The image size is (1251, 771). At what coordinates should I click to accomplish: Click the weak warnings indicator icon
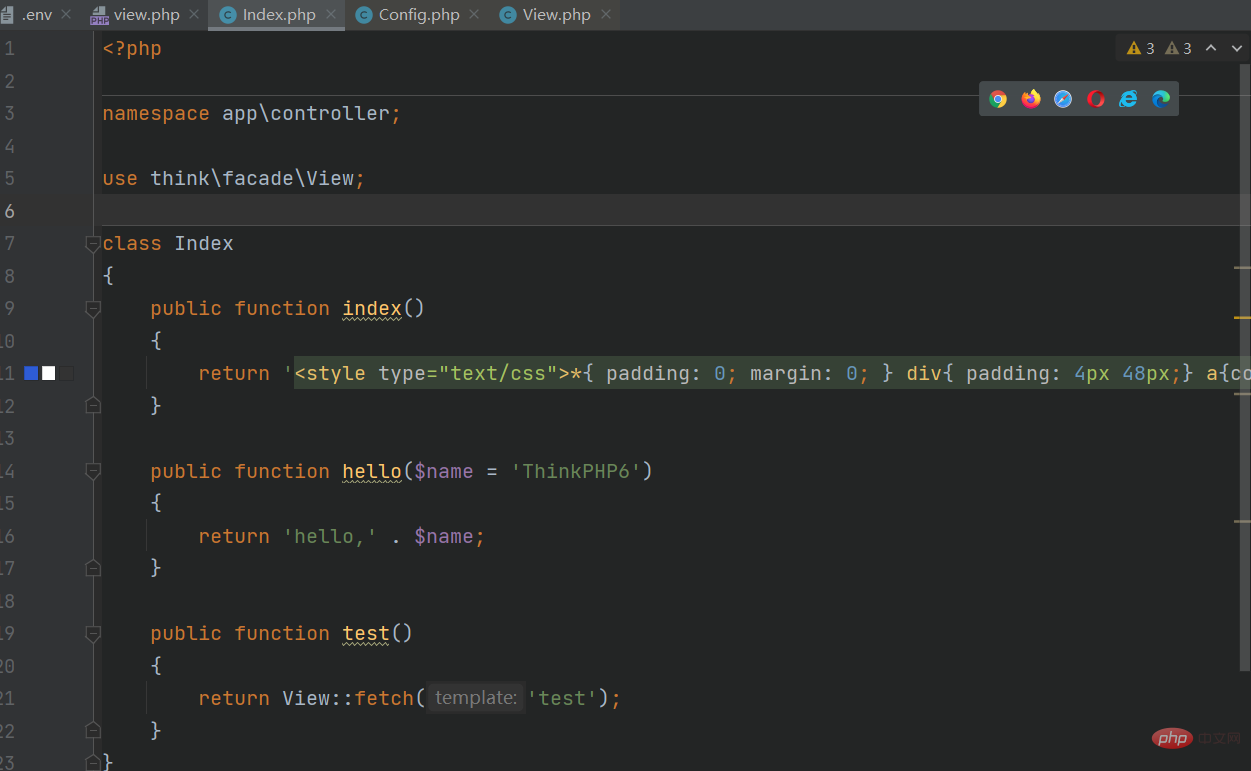1171,48
